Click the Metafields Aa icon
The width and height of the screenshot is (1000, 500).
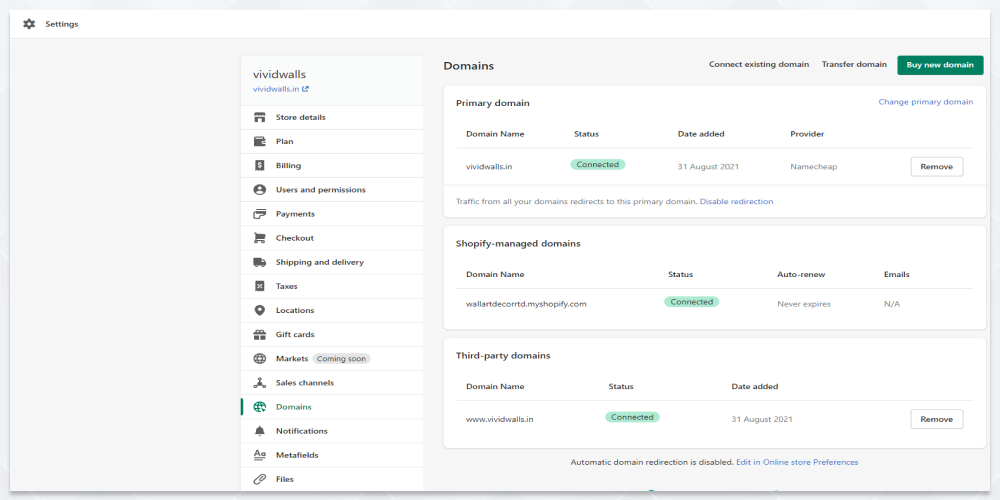(260, 455)
